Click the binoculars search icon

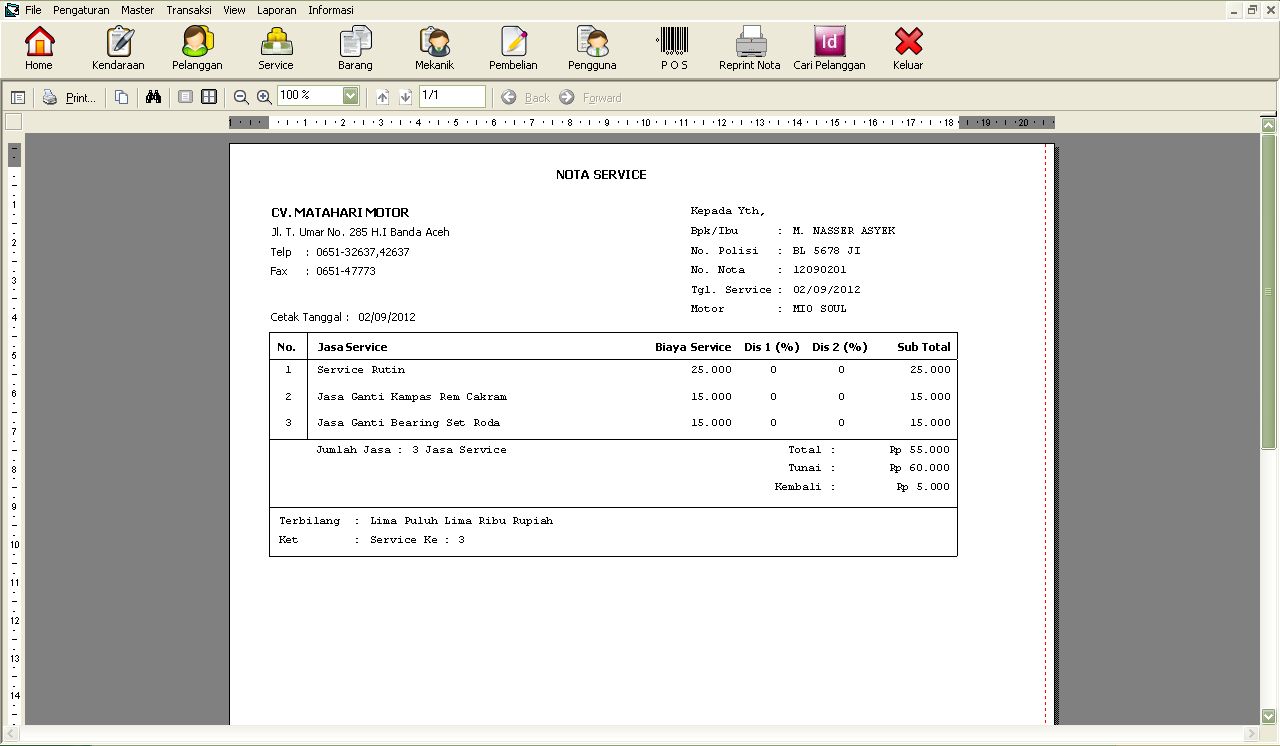(153, 96)
